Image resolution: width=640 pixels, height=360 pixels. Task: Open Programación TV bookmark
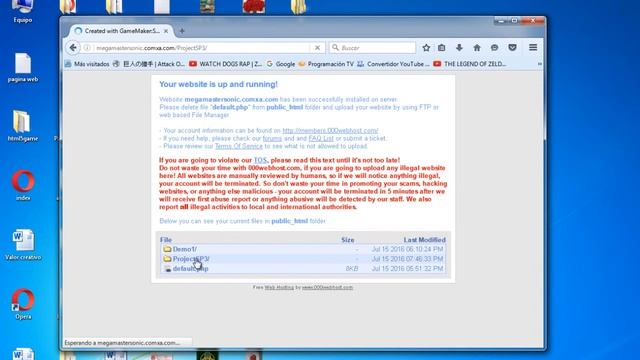tap(326, 64)
